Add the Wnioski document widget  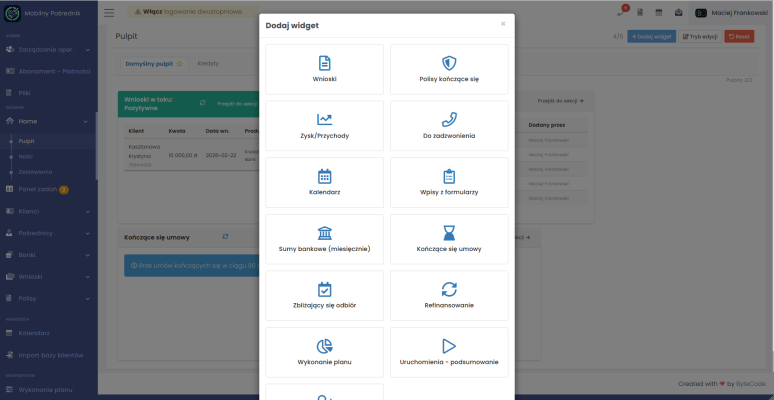tap(324, 69)
